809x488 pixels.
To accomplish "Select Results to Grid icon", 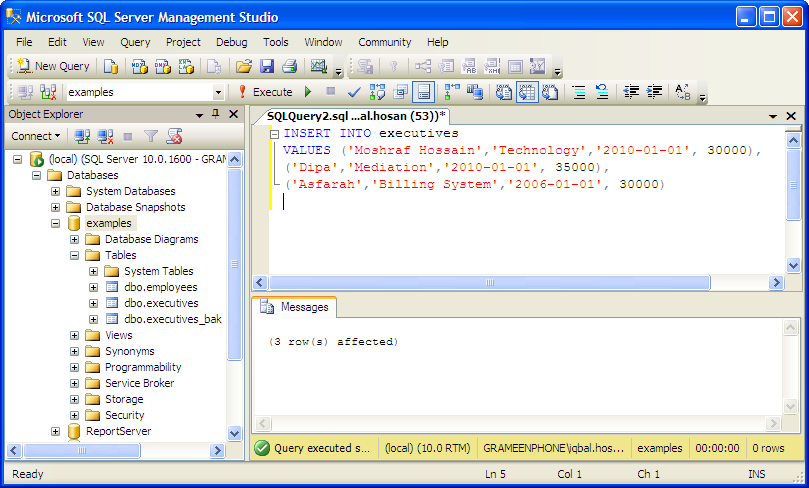I will click(x=527, y=92).
